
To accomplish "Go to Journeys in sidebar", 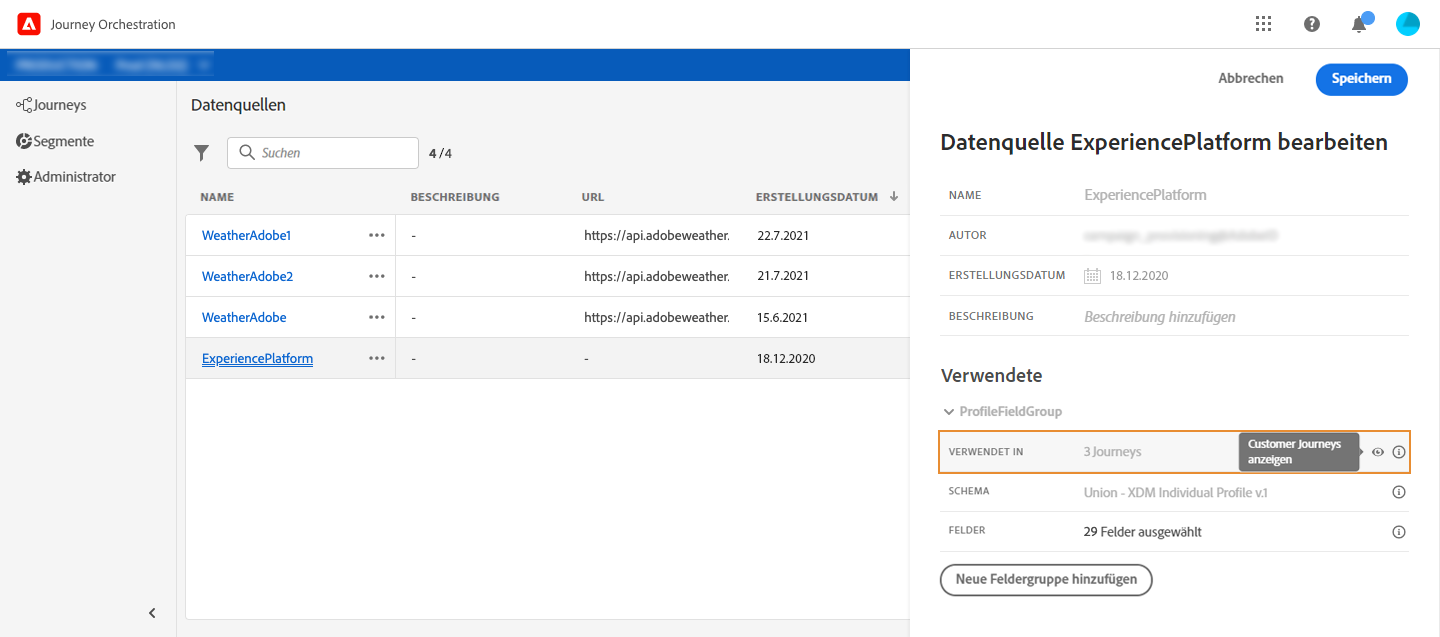I will point(52,105).
